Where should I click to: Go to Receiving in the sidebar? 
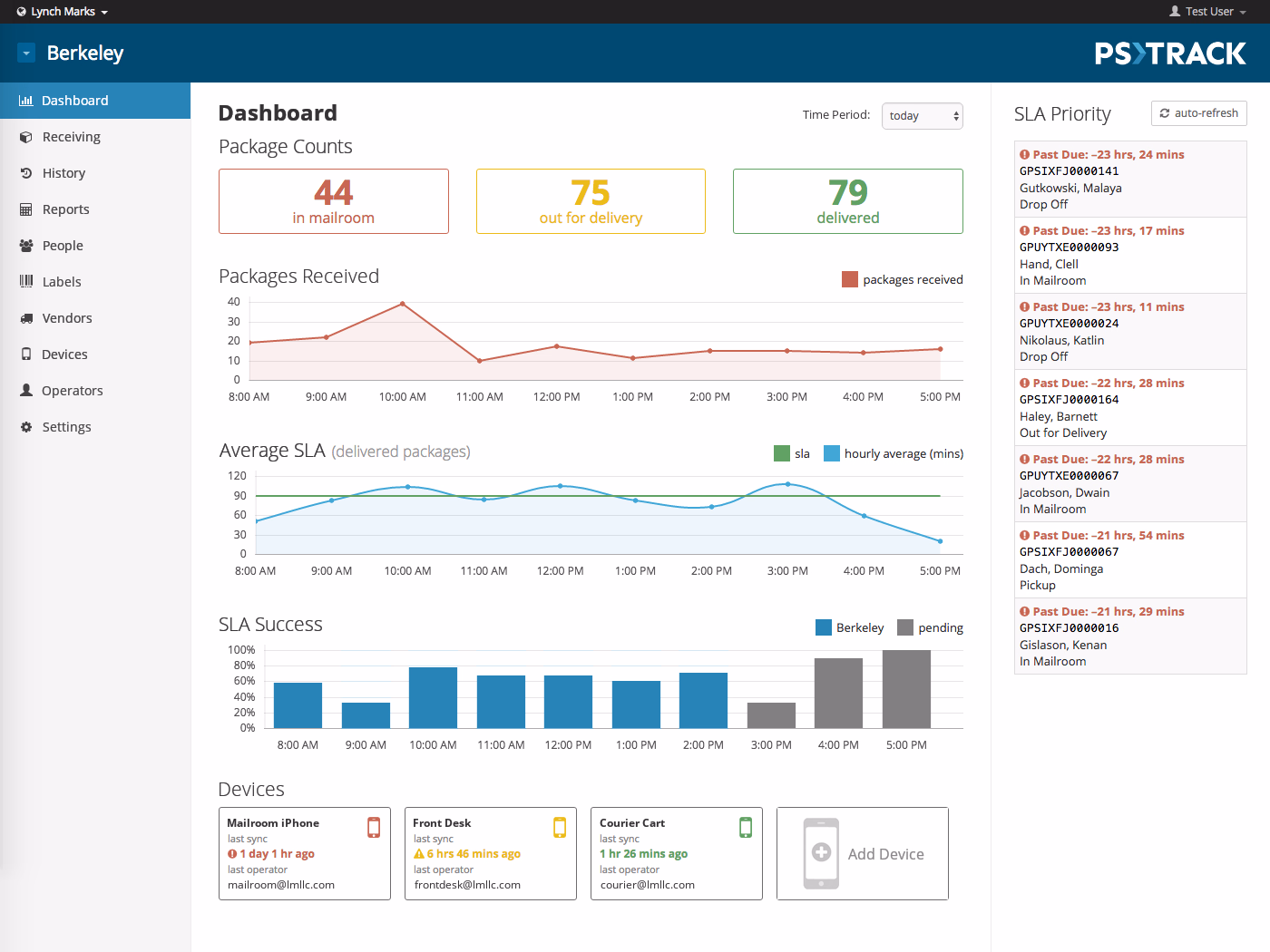tap(95, 137)
